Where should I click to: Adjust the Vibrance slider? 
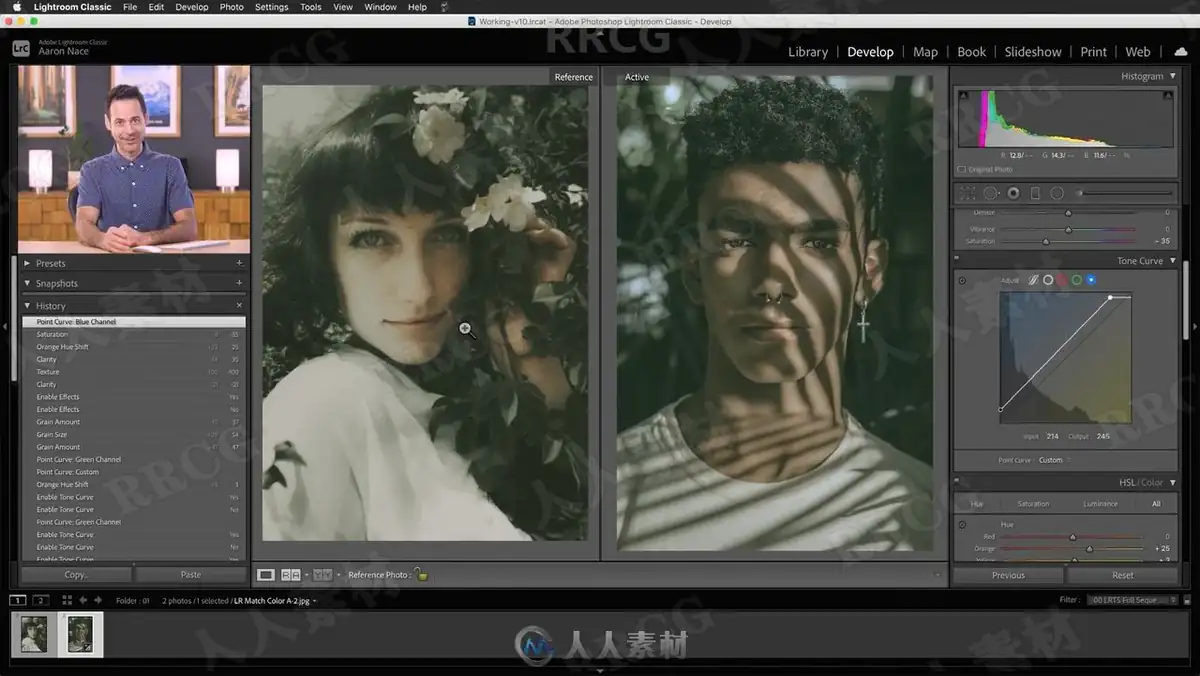[x=1068, y=229]
